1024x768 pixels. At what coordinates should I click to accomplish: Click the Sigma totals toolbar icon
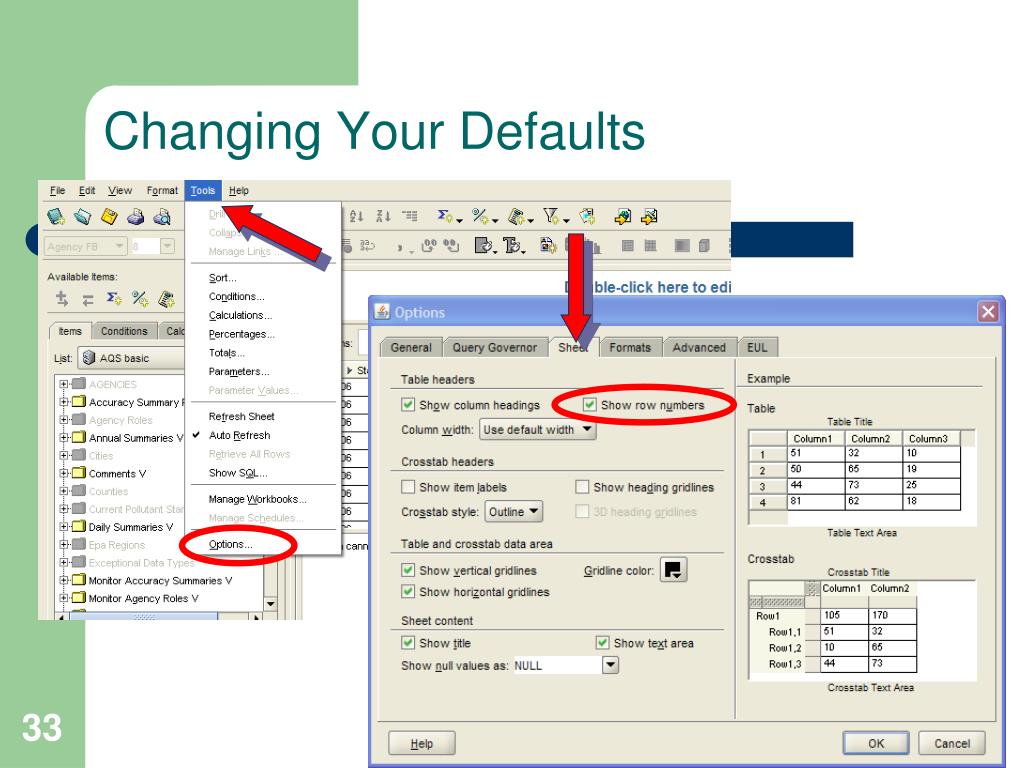445,216
